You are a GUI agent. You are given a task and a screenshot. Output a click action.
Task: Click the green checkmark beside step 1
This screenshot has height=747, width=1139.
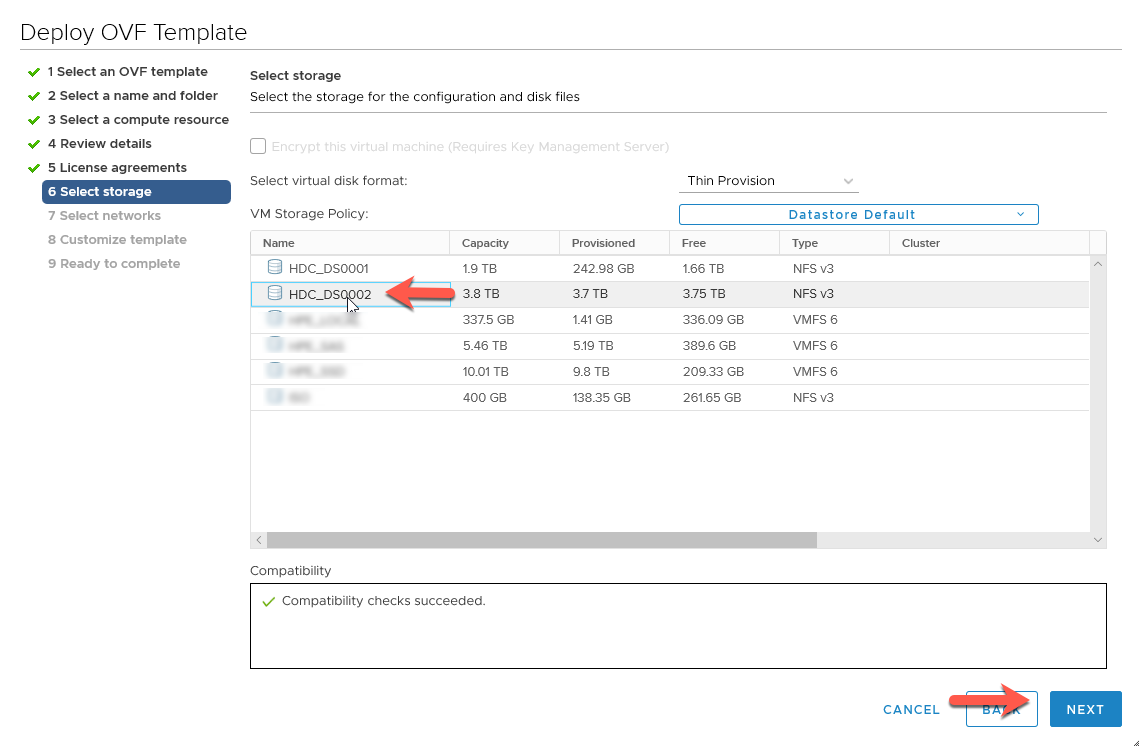(x=34, y=71)
